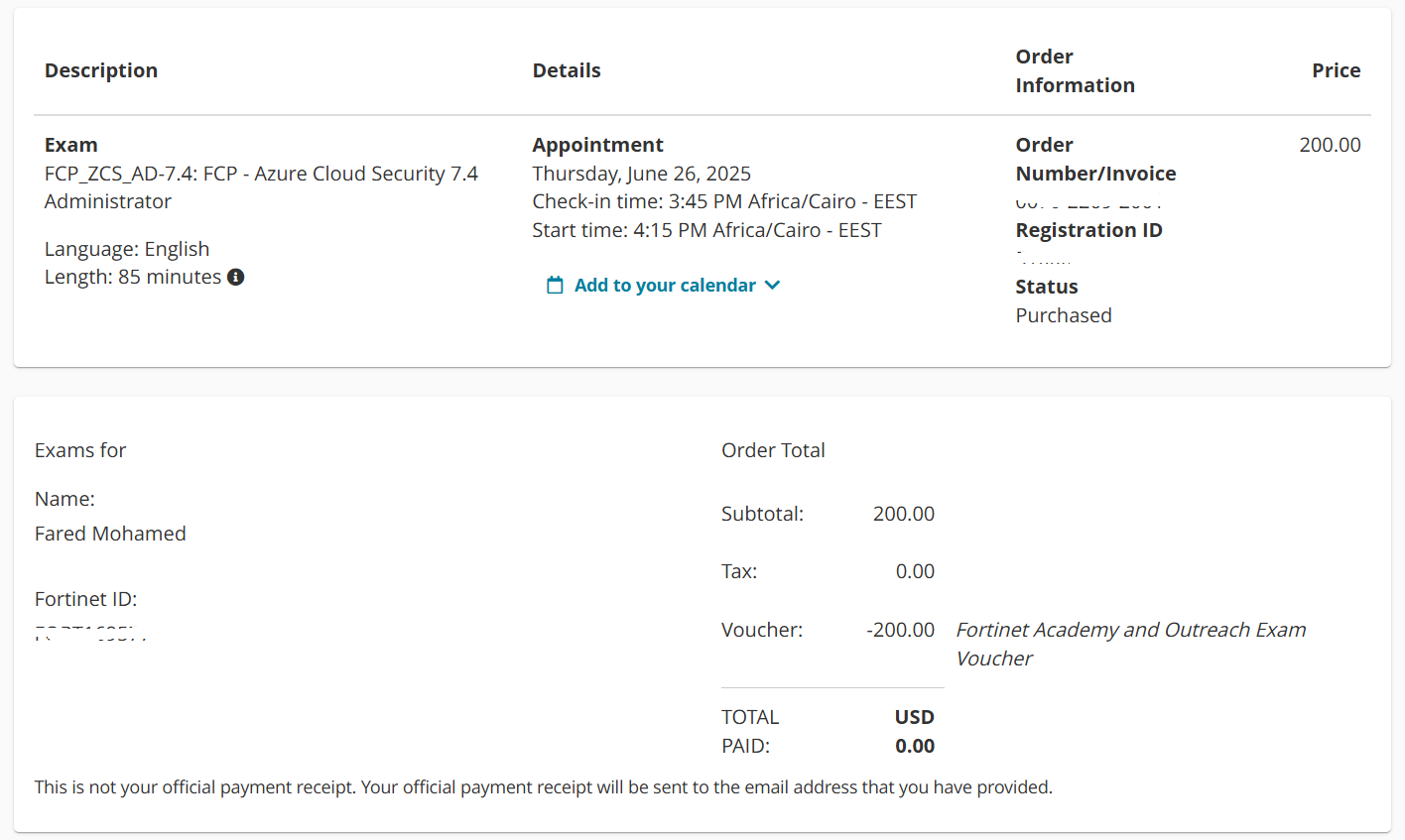Click the Price column header

(1336, 70)
